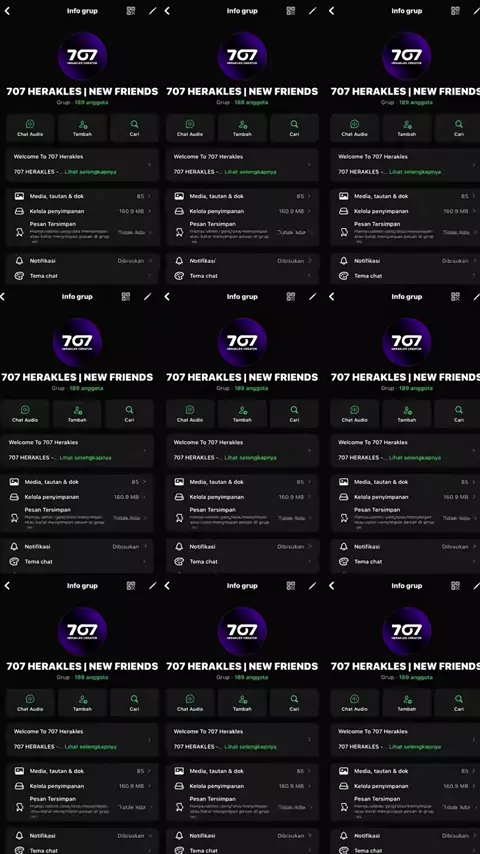Open Tema chat row in top-left panel
Image resolution: width=480 pixels, height=854 pixels.
83,276
